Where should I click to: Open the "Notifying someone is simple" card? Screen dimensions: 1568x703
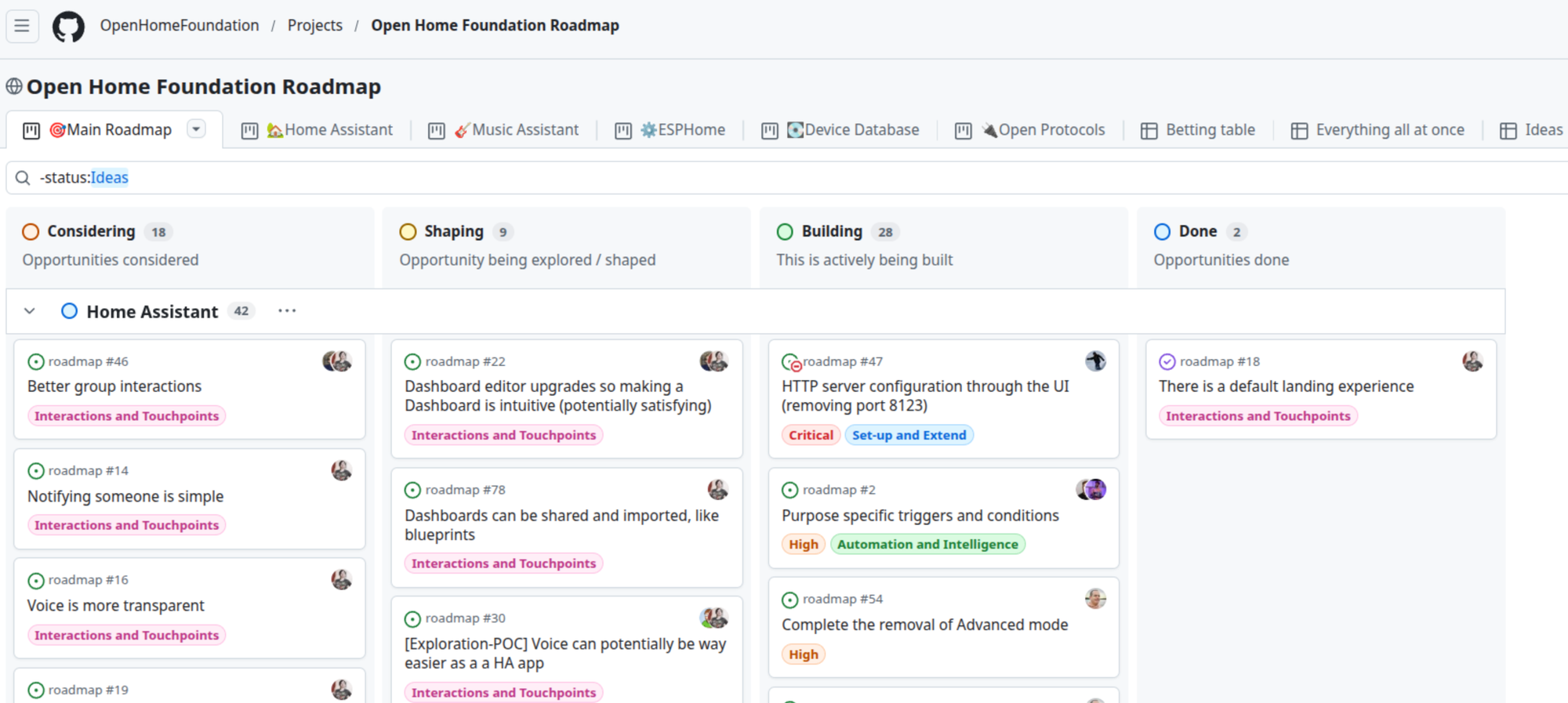pos(125,496)
